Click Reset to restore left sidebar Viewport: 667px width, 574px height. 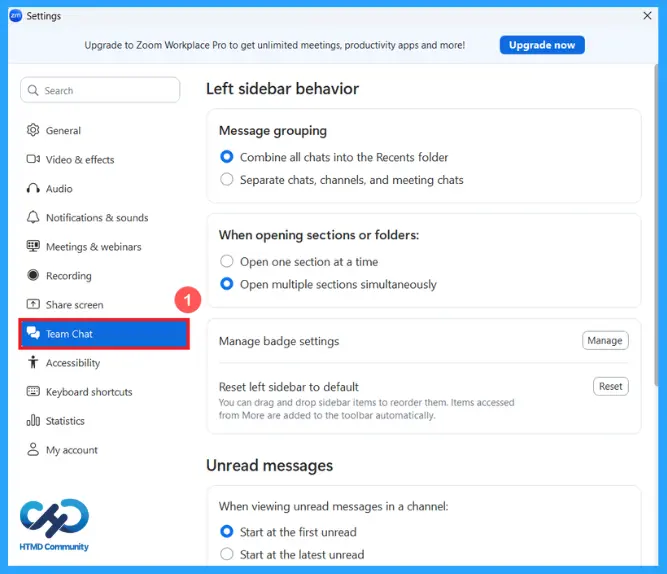[610, 386]
